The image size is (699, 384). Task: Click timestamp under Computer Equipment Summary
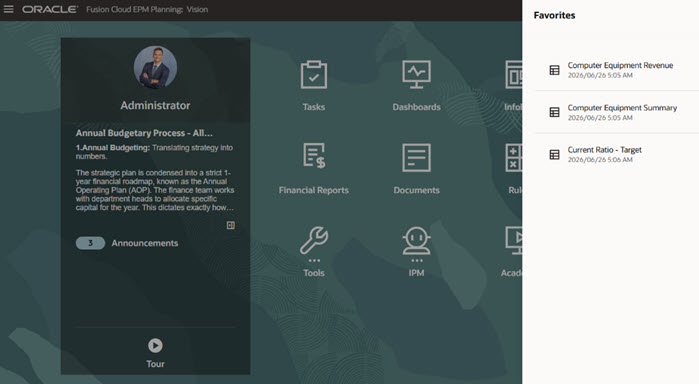point(600,118)
